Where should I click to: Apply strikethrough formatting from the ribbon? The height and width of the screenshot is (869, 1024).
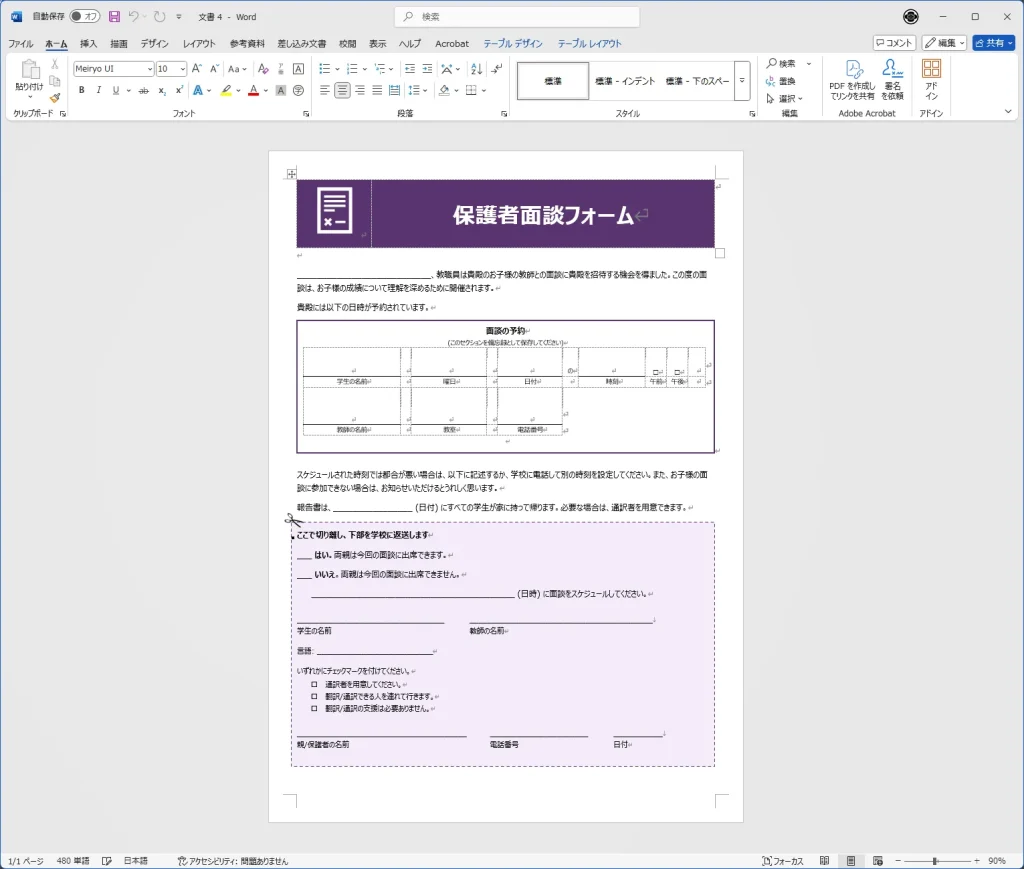[143, 90]
